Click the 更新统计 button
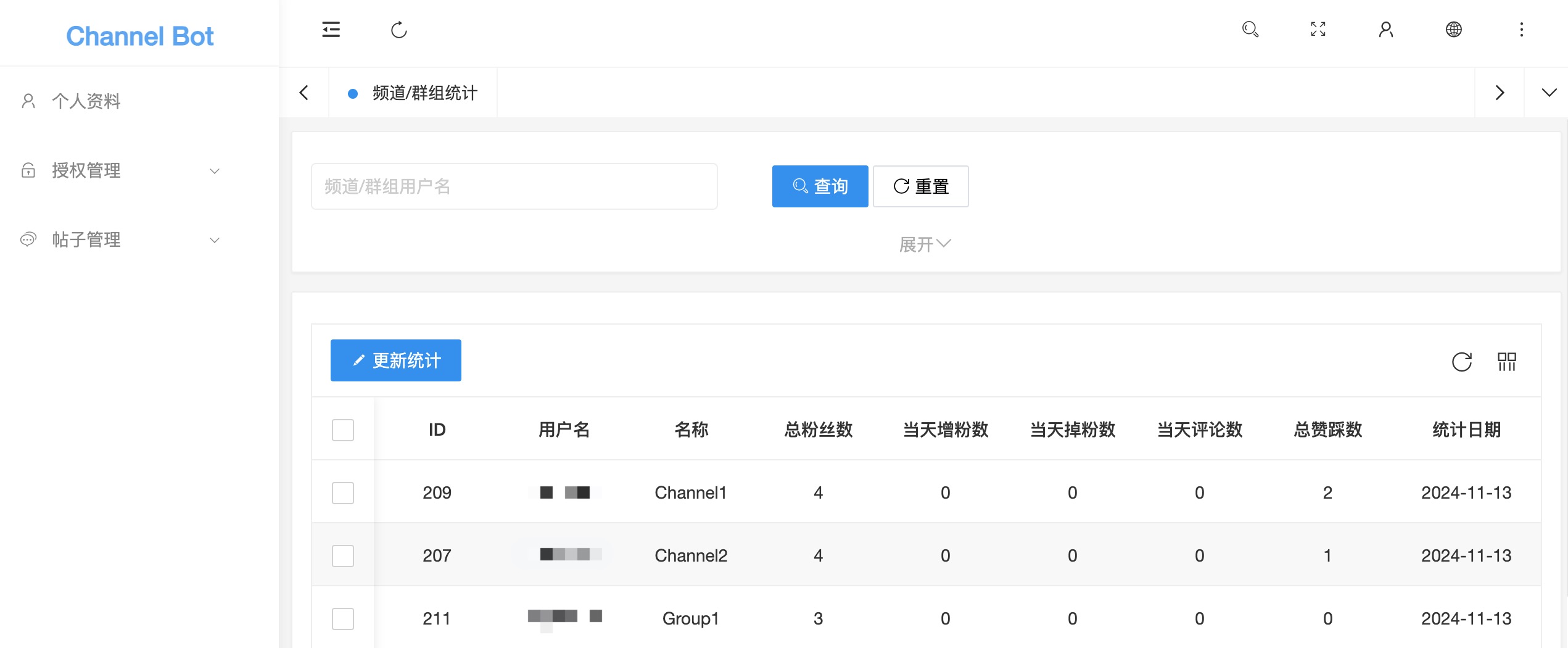 pos(396,360)
